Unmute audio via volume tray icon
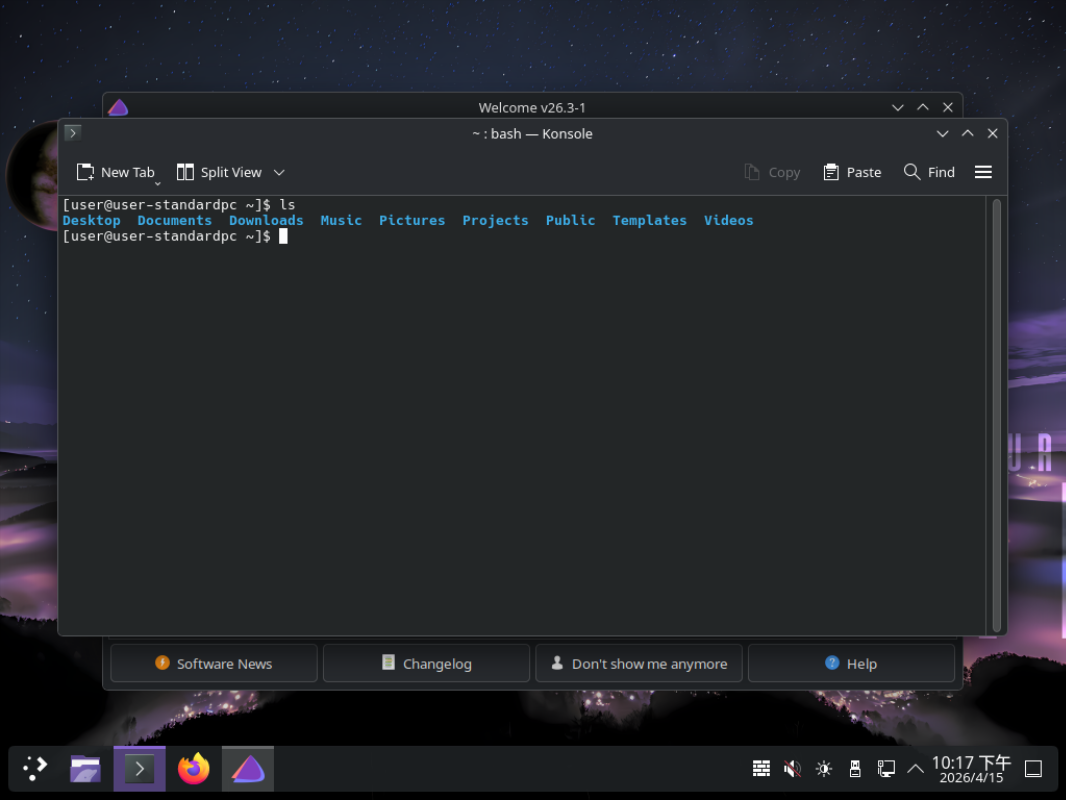The image size is (1066, 800). [792, 768]
